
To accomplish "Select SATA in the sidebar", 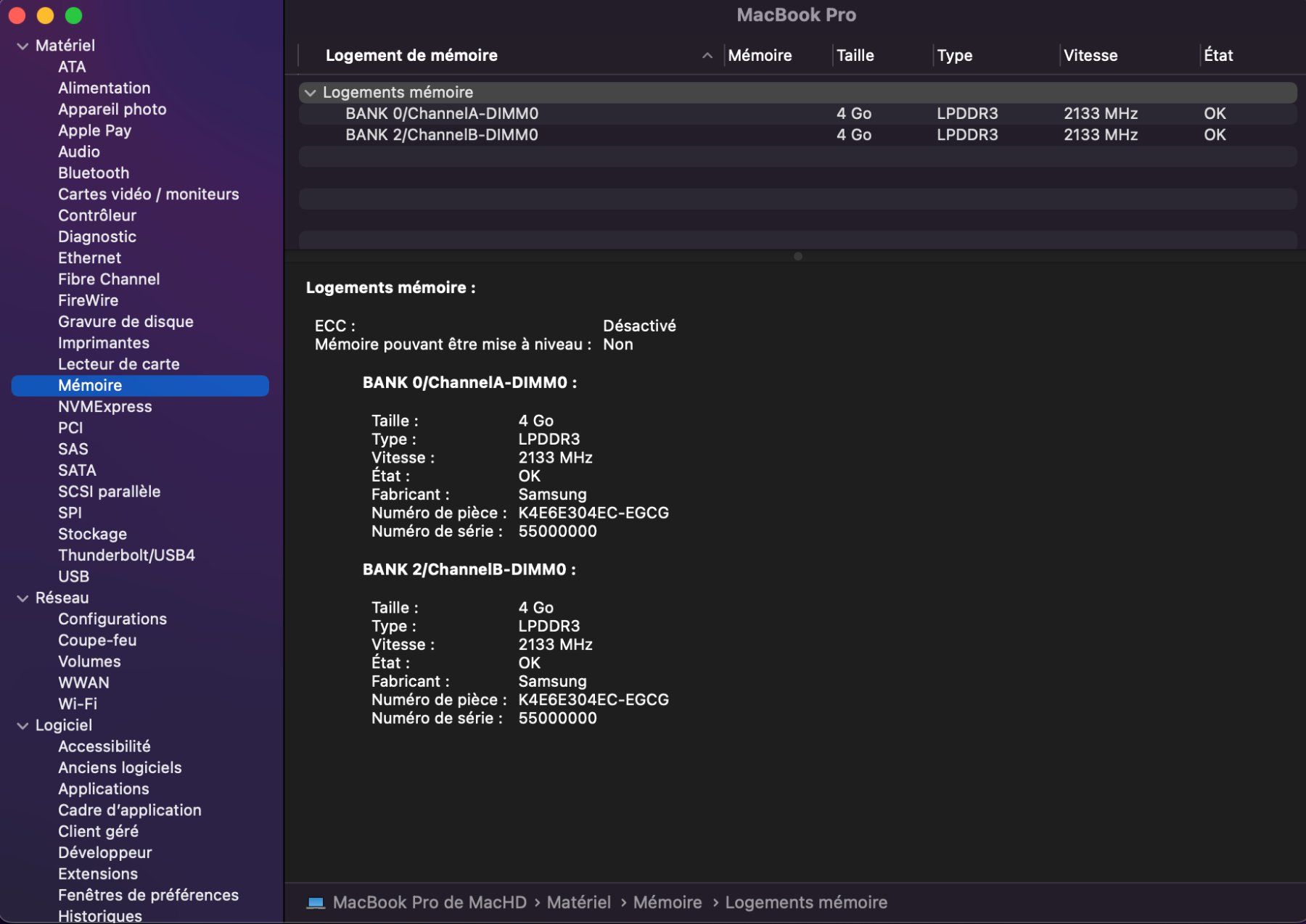I will (77, 470).
